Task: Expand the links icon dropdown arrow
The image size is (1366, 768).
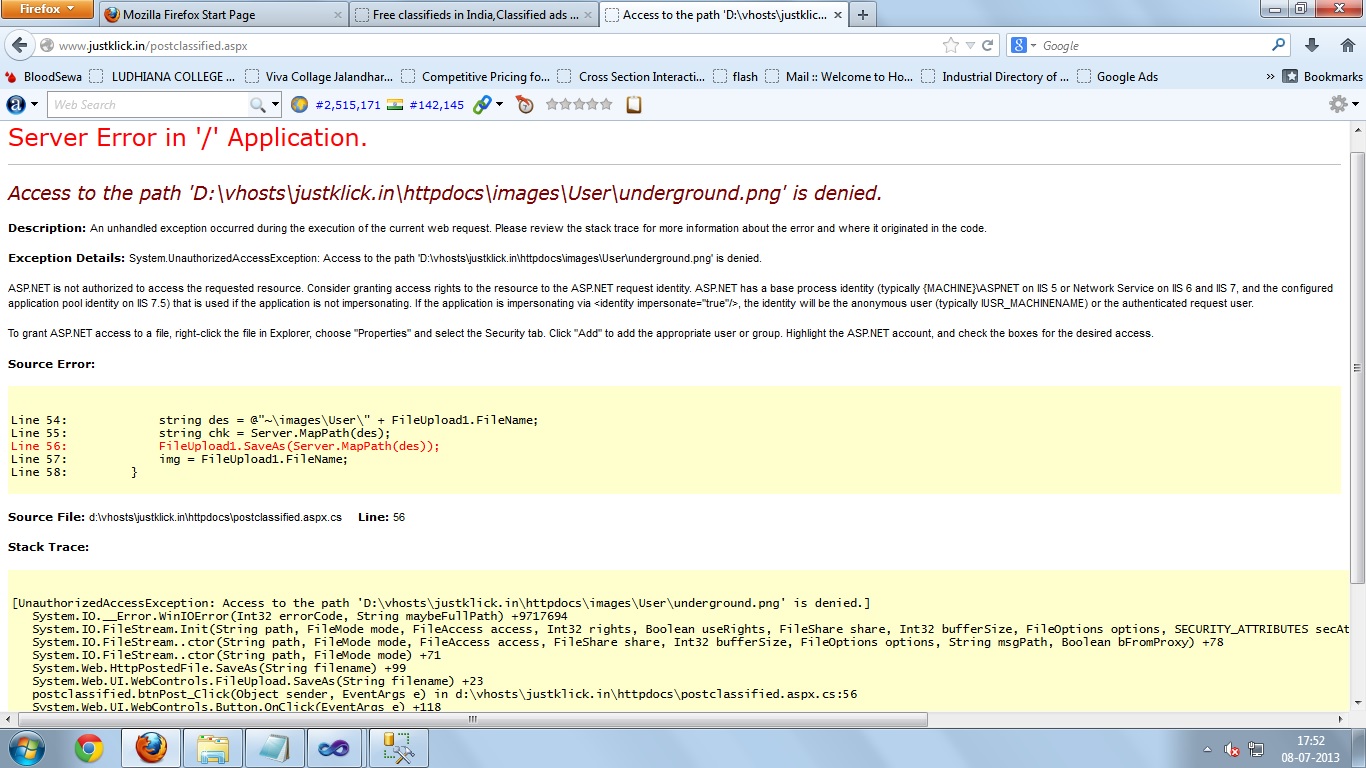Action: click(499, 104)
